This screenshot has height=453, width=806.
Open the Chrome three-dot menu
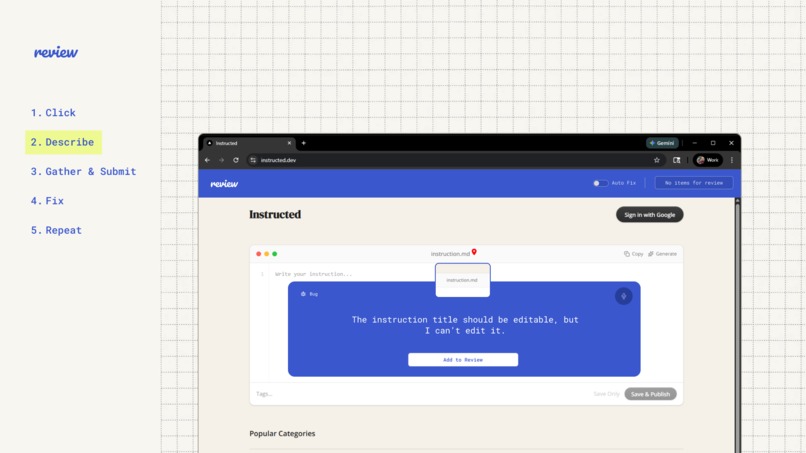point(732,160)
